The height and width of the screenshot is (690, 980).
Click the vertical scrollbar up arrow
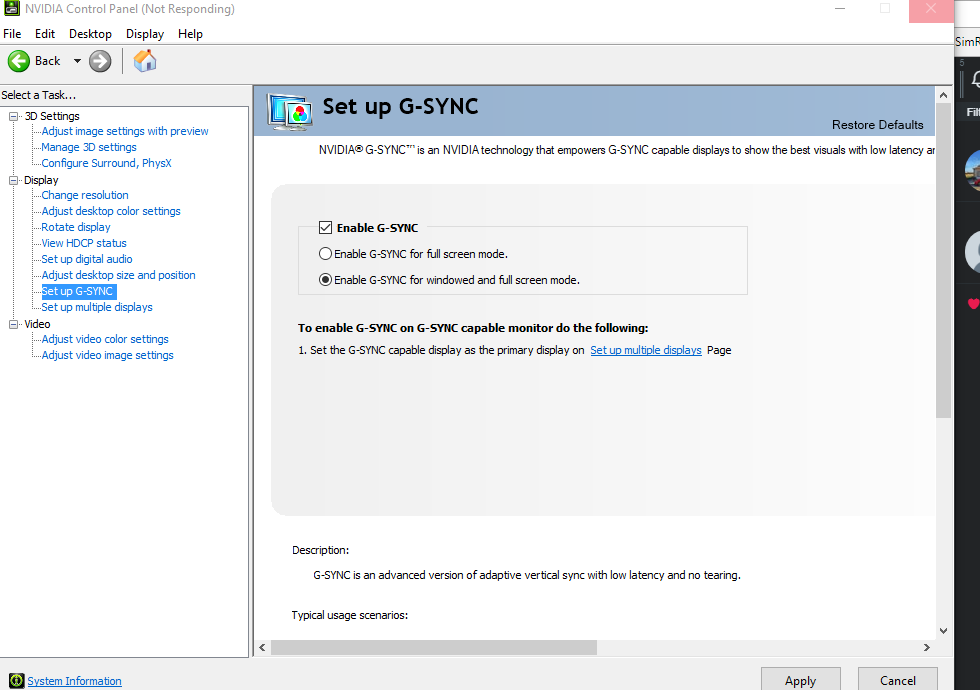point(943,95)
